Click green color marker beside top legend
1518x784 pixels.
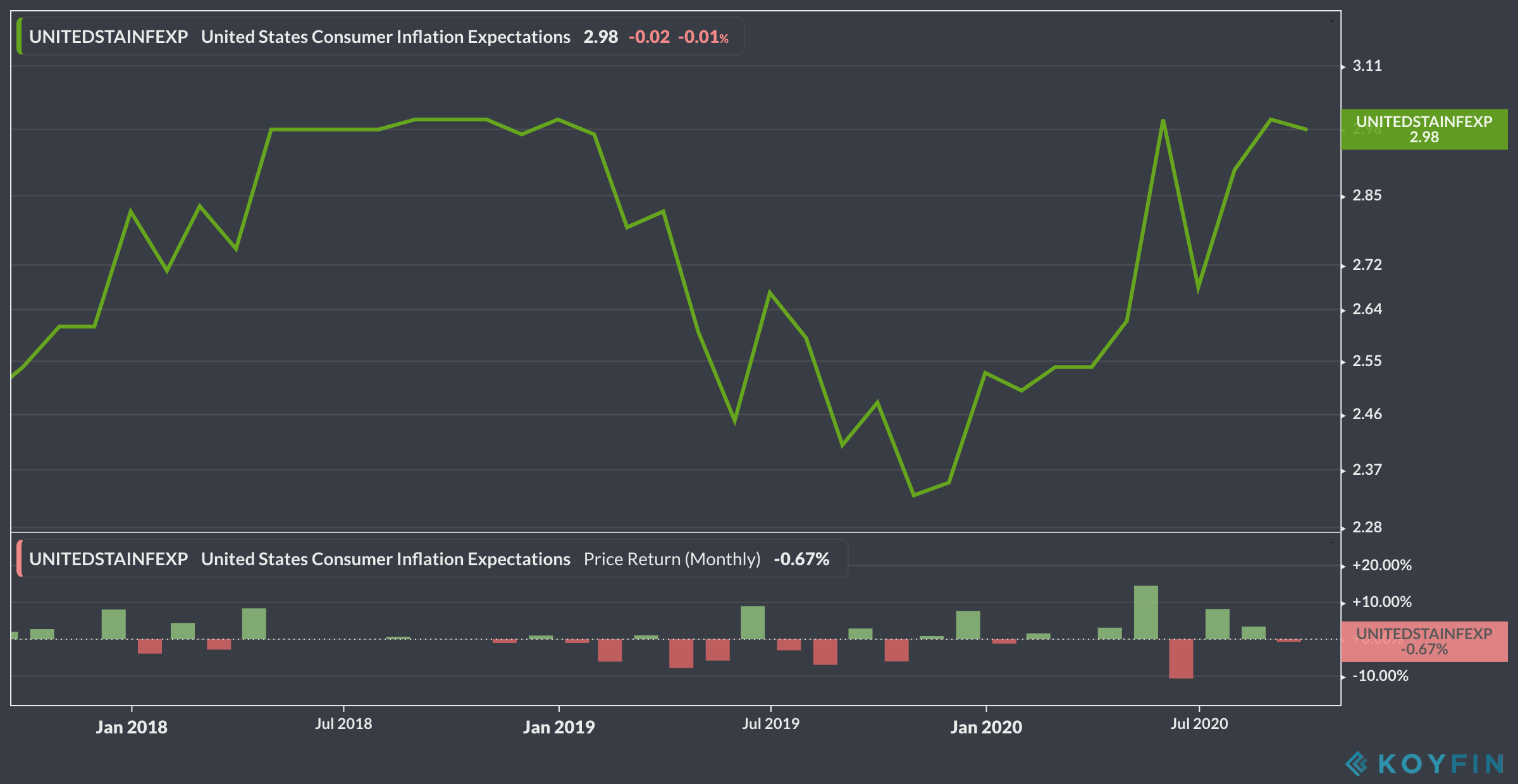pos(20,37)
